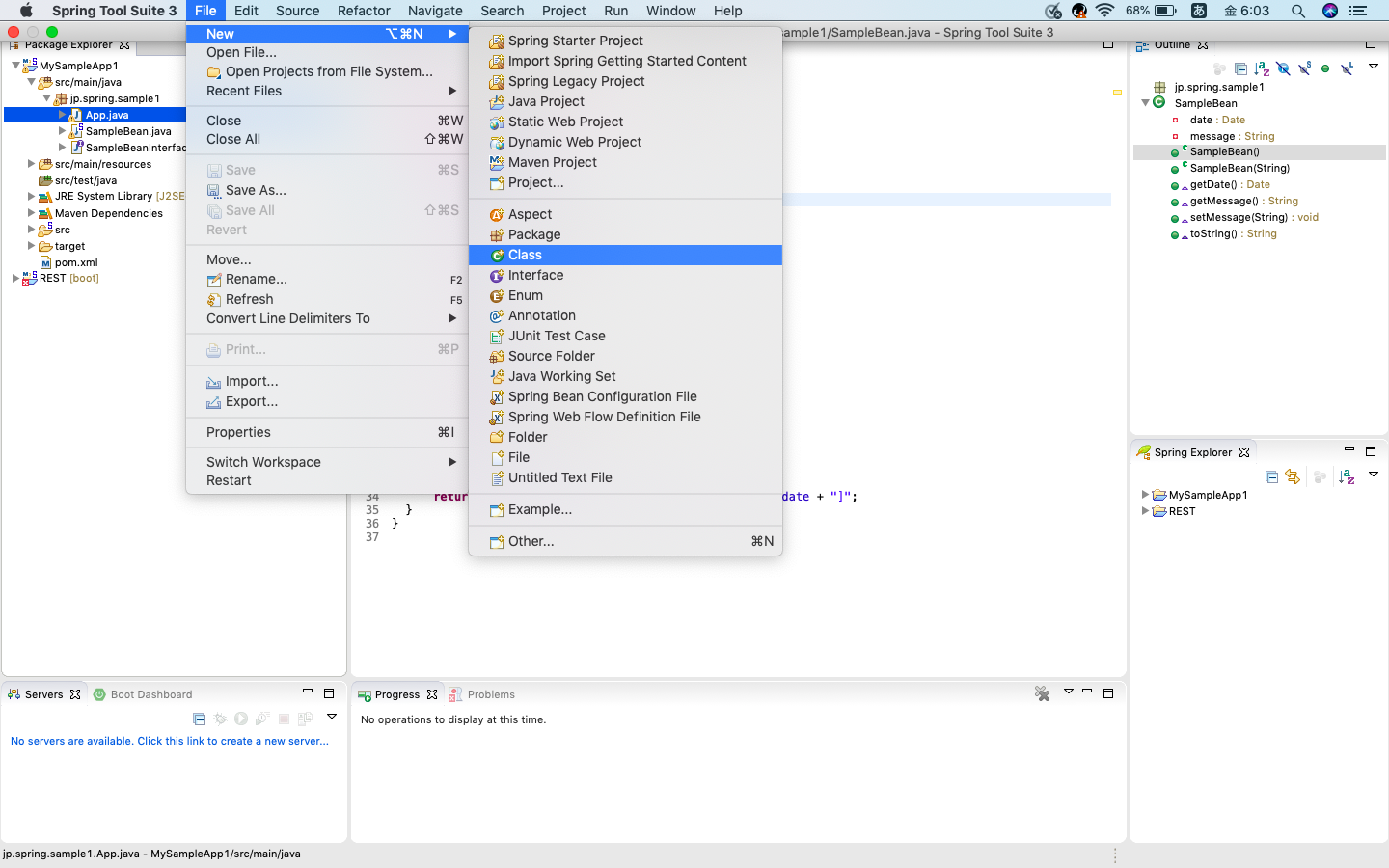Expand src/main/resources folder node
Viewport: 1389px width, 868px height.
[31, 164]
